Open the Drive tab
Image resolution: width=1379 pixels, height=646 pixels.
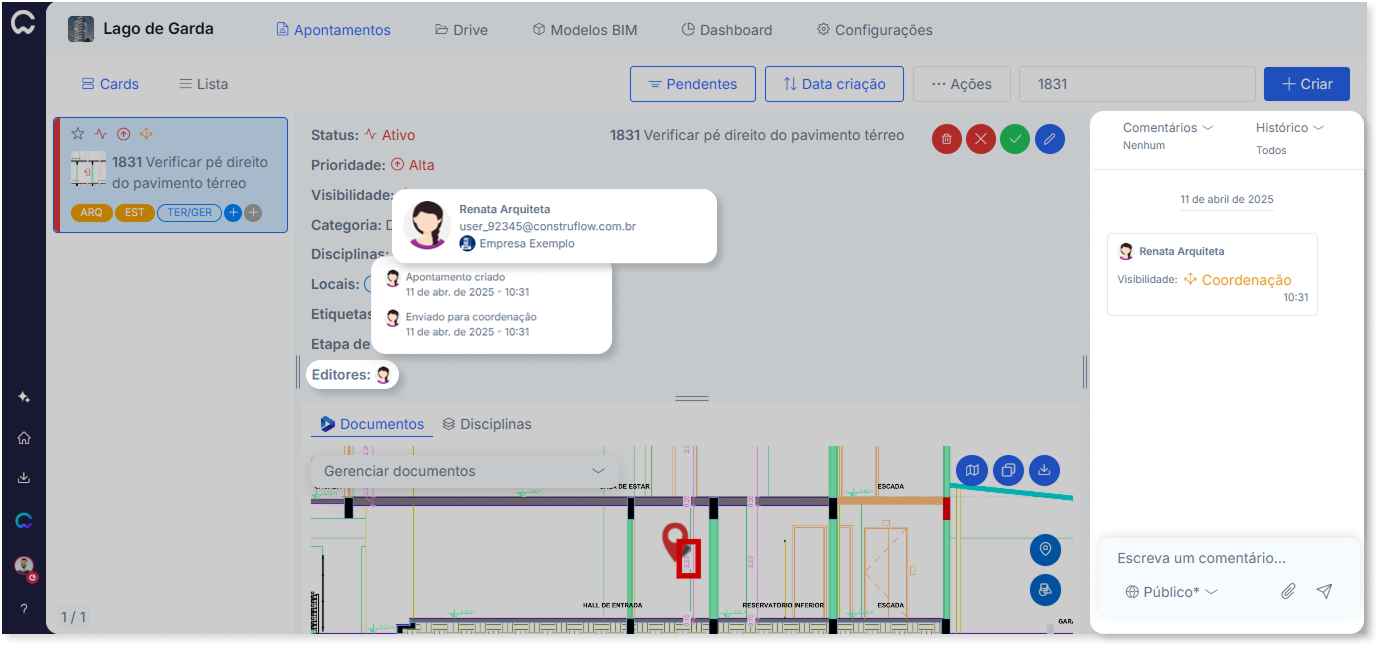click(x=461, y=30)
